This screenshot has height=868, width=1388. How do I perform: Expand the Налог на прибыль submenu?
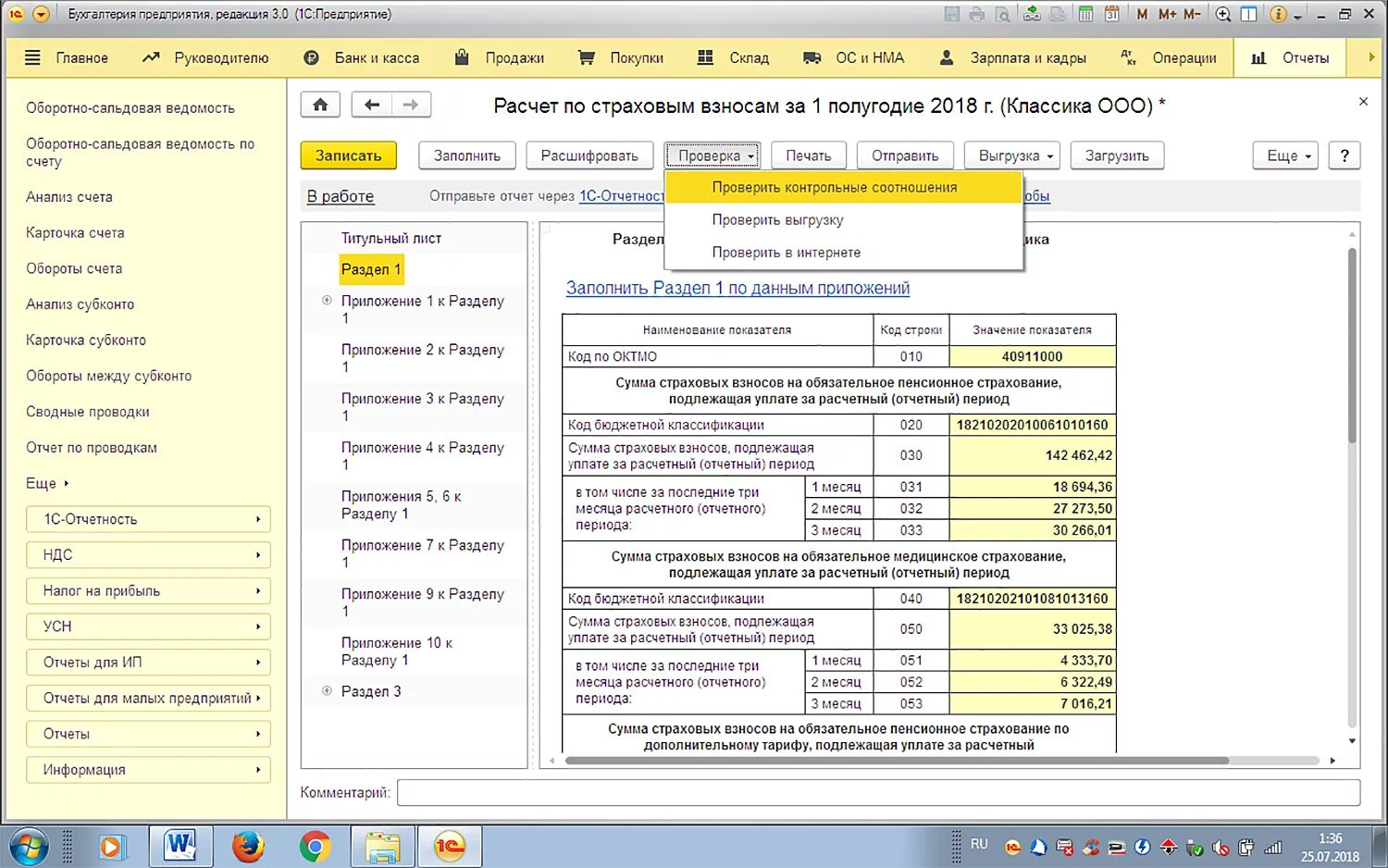[x=148, y=590]
